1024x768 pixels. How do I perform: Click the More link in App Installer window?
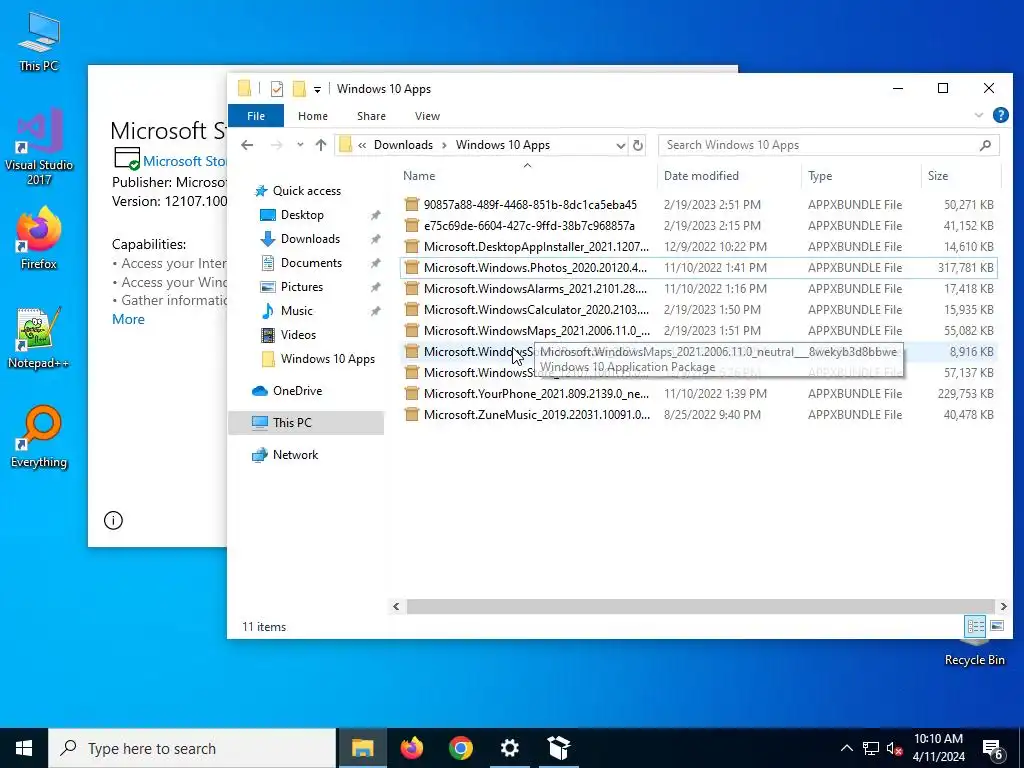click(128, 319)
